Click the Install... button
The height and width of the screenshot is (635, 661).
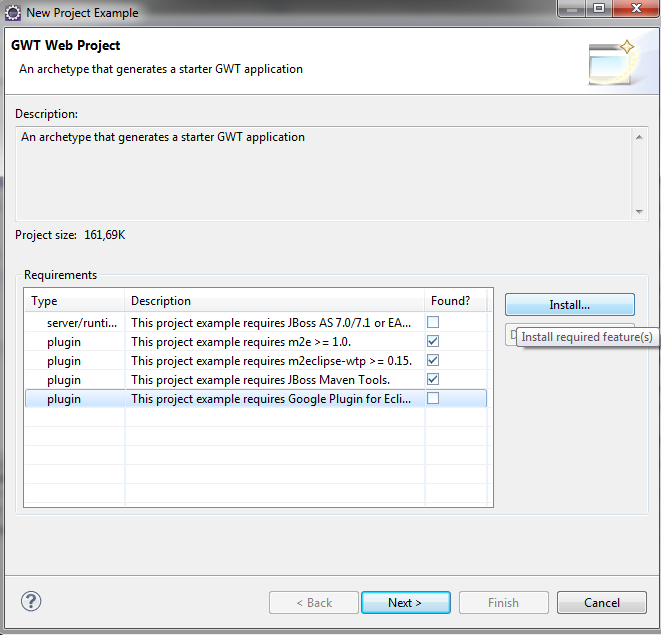pyautogui.click(x=570, y=304)
